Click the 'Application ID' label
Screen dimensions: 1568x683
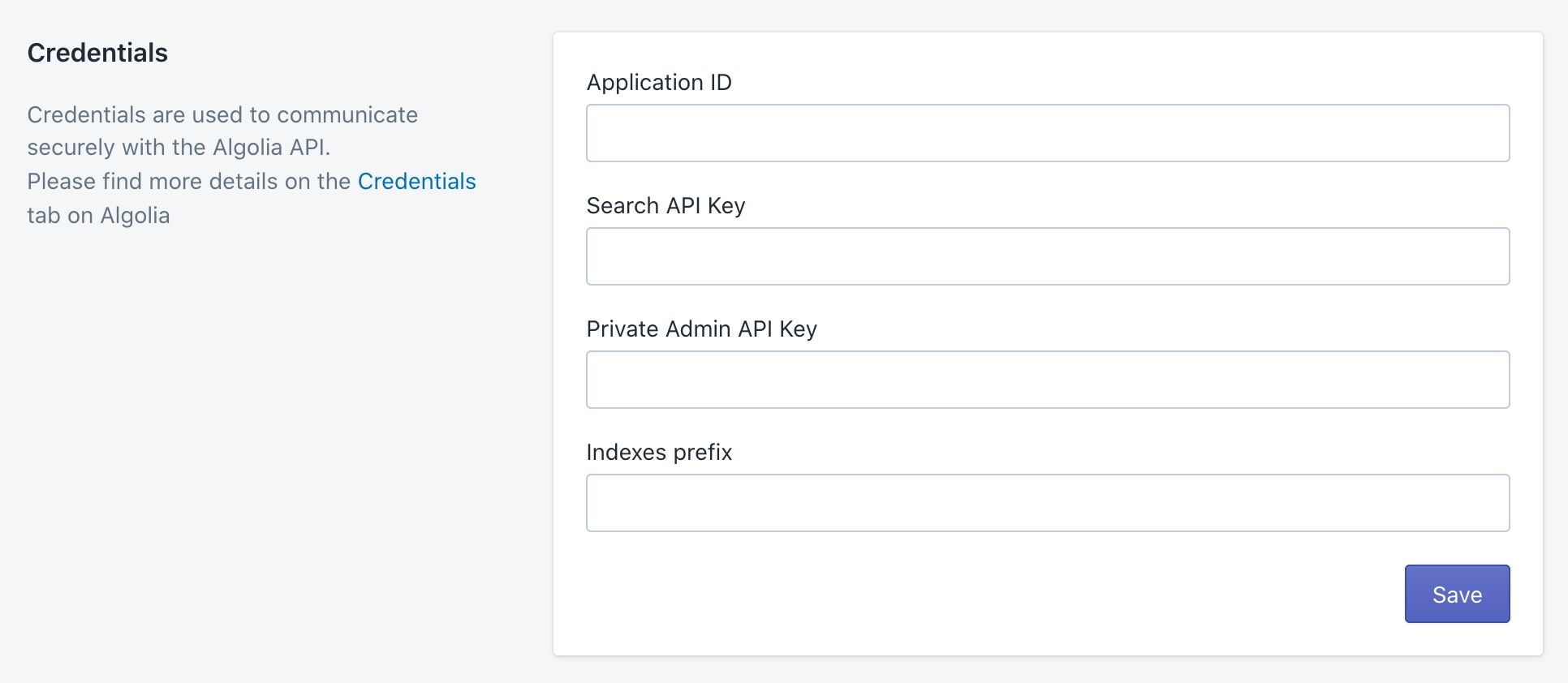tap(659, 83)
